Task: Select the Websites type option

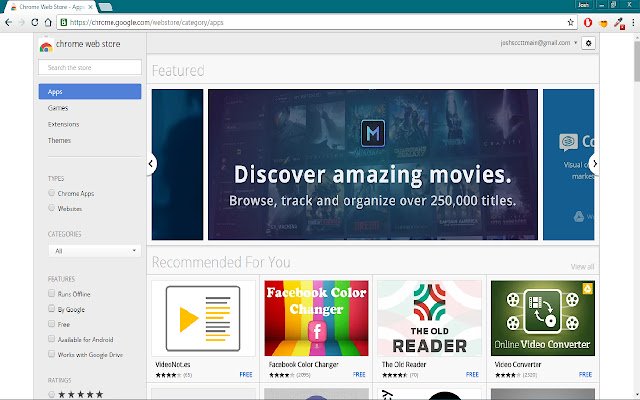Action: coord(51,208)
